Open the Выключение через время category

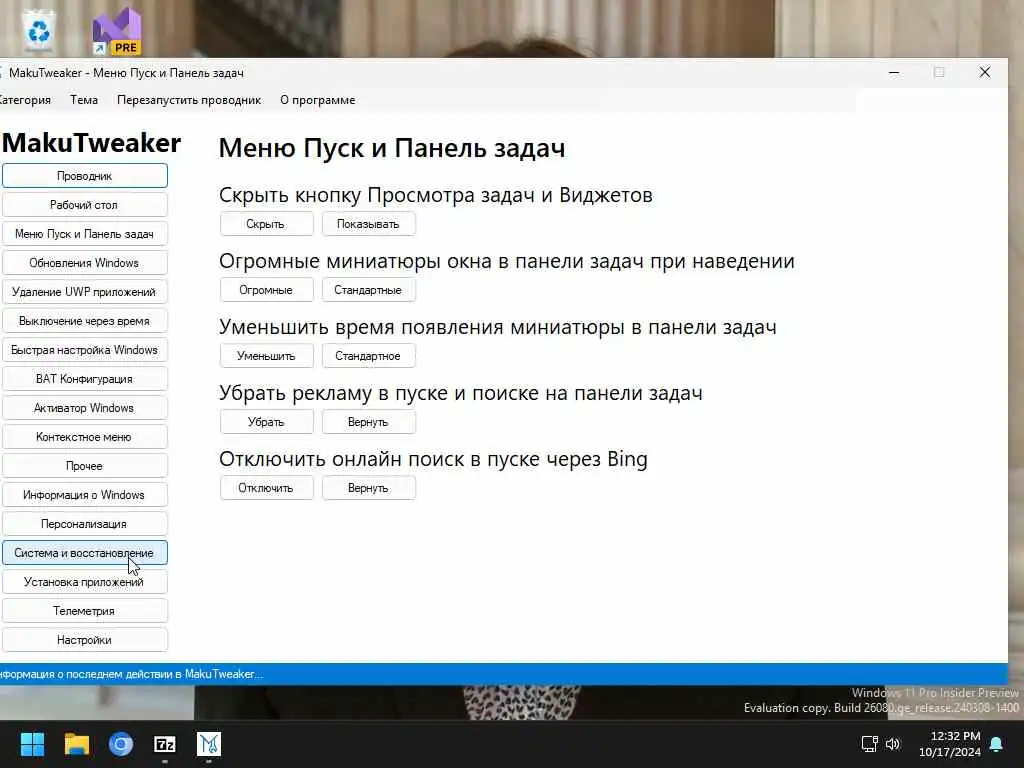85,321
